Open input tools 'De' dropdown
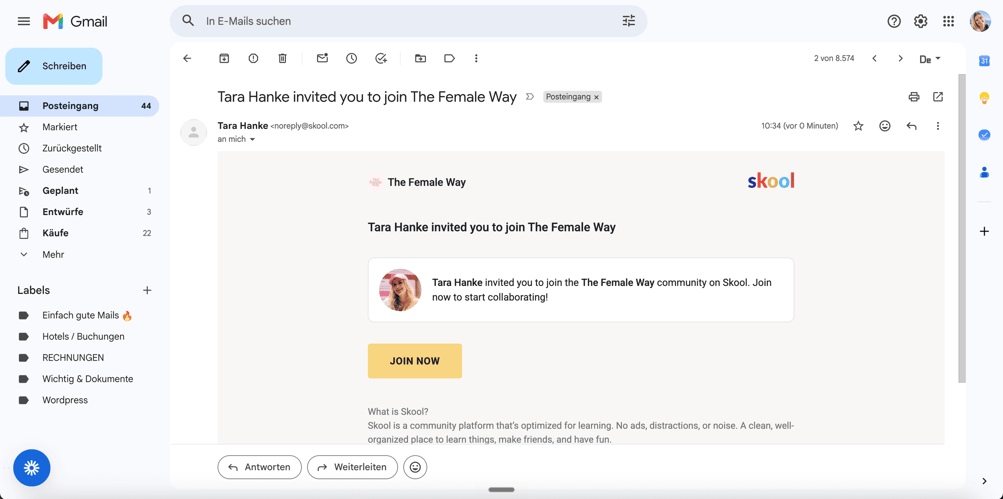Image resolution: width=1003 pixels, height=499 pixels. (x=930, y=59)
